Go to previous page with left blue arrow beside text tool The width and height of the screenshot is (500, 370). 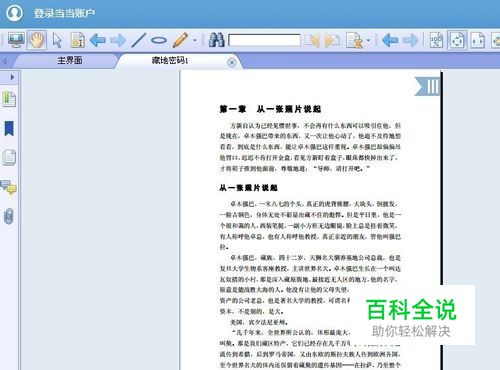(98, 40)
